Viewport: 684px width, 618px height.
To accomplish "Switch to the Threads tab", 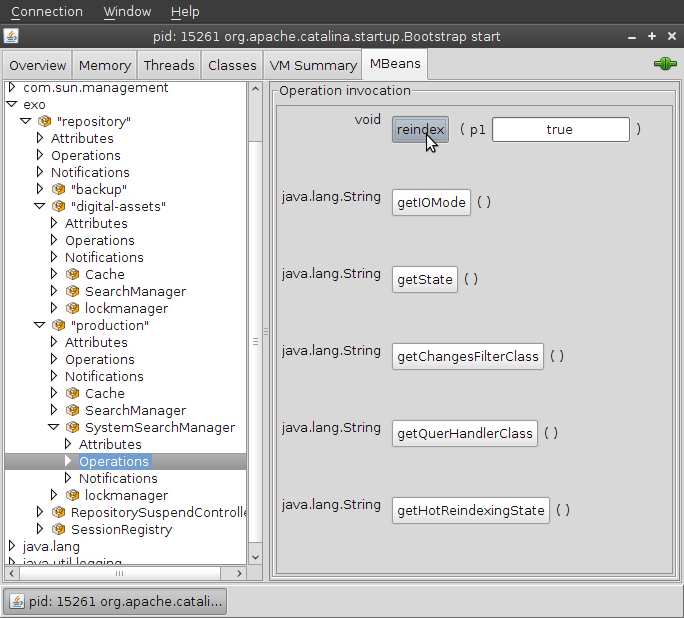I will (169, 65).
